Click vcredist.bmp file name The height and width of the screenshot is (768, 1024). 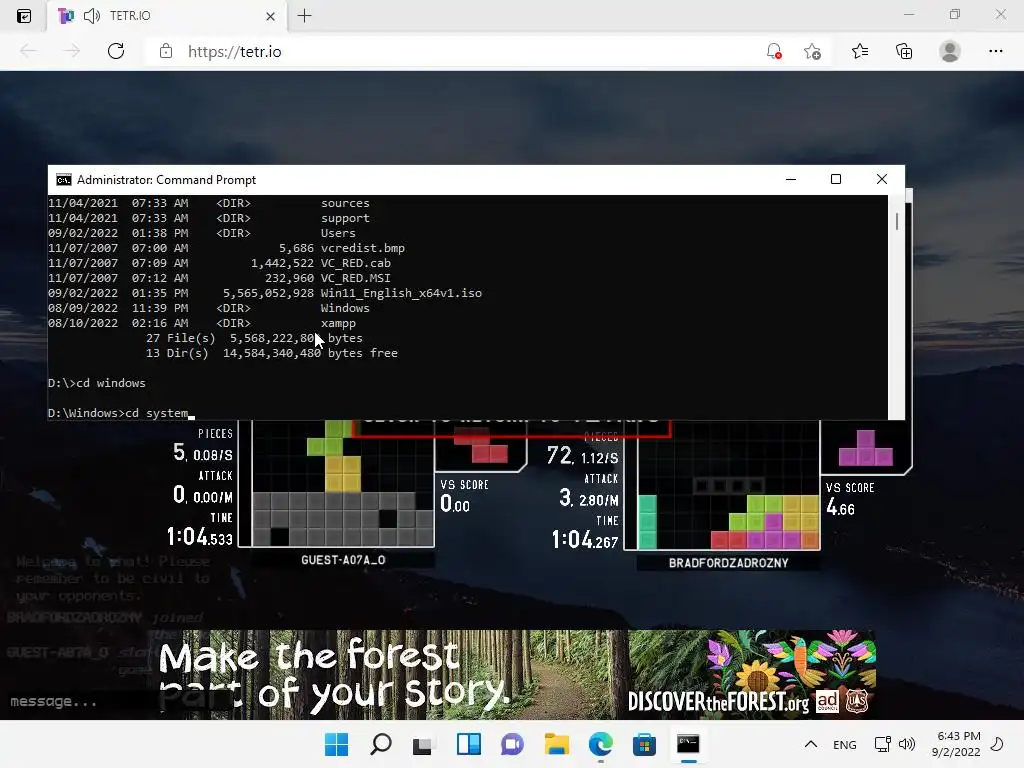click(x=362, y=248)
